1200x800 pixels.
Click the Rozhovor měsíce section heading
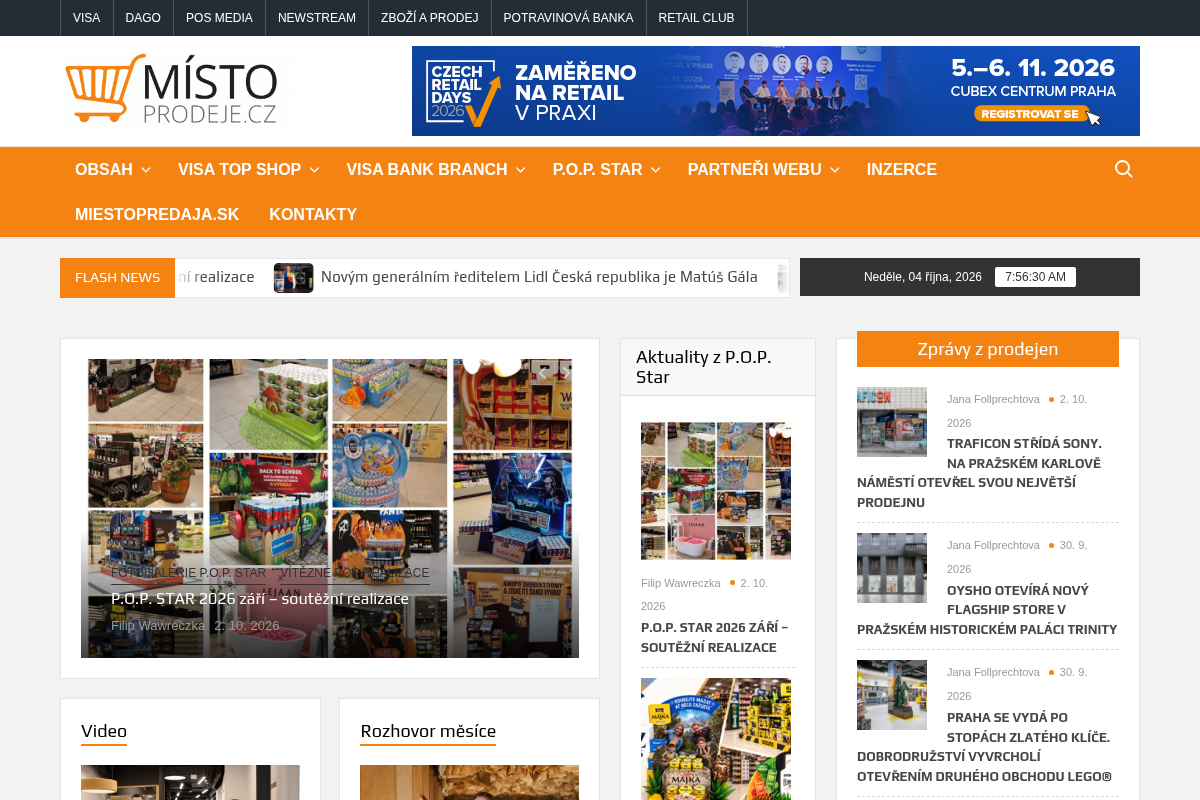[x=428, y=731]
